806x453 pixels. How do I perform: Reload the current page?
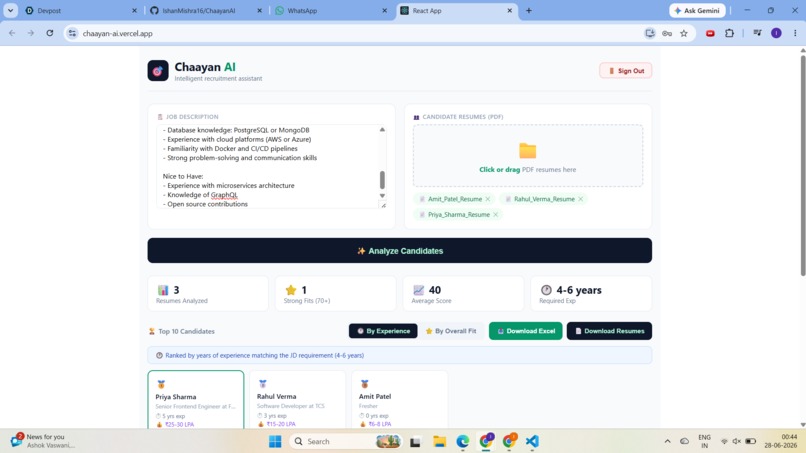(49, 33)
